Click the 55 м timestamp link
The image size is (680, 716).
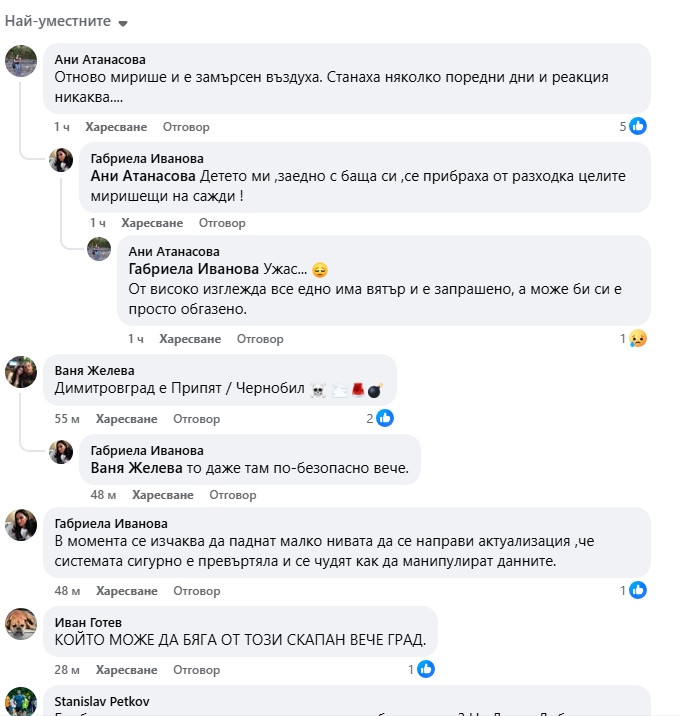point(68,419)
